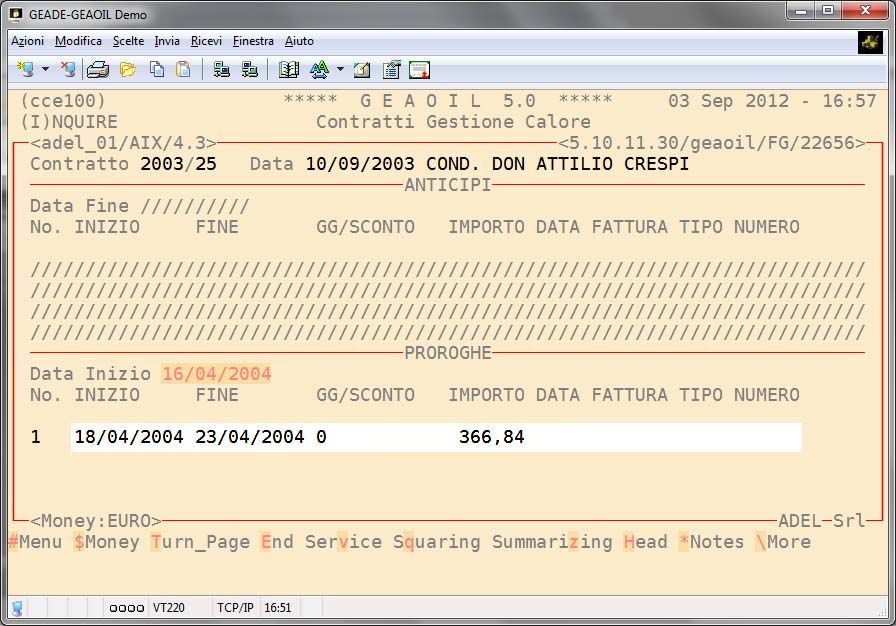
Task: Click the certificate icon in toolbar
Action: pos(419,69)
